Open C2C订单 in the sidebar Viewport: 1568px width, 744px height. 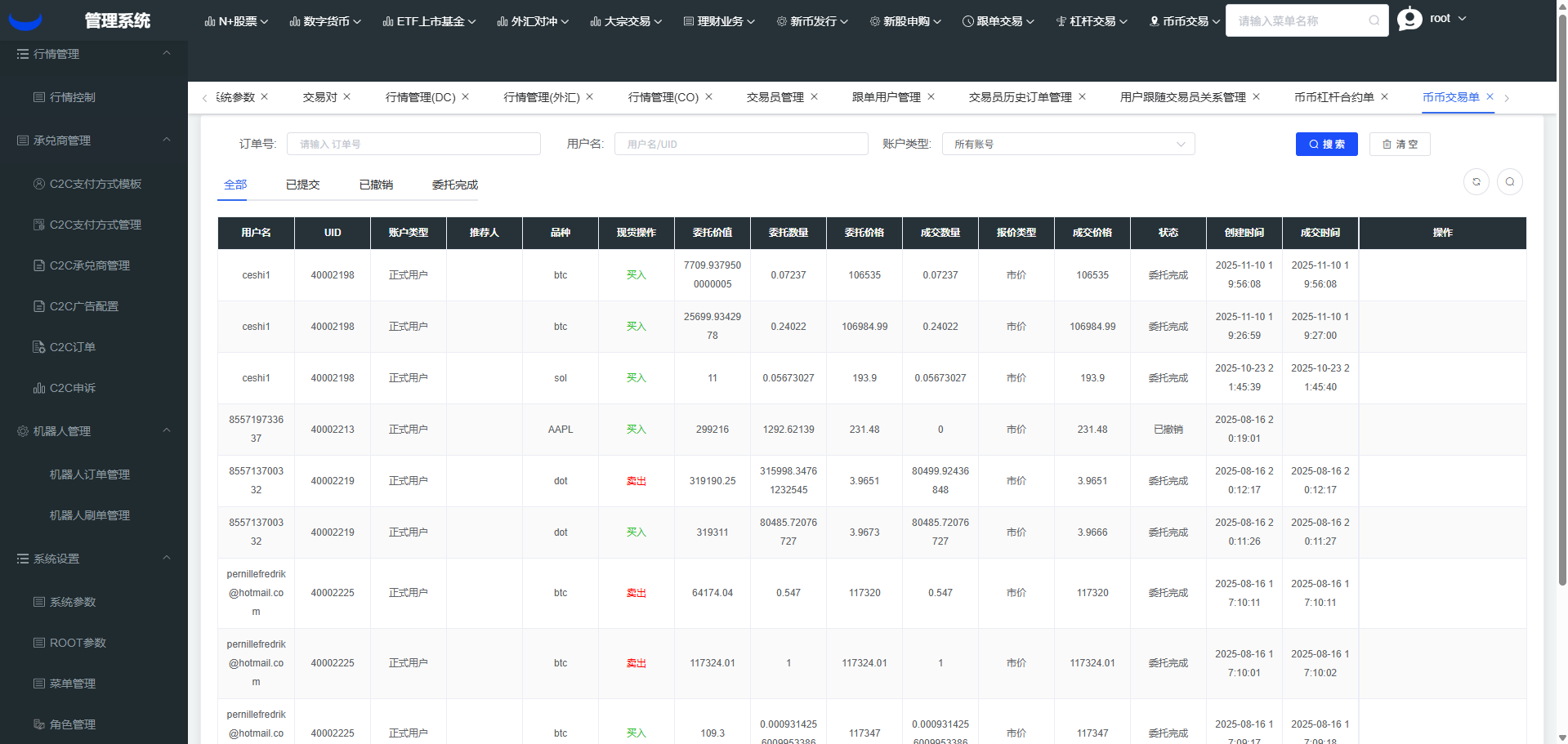[73, 347]
